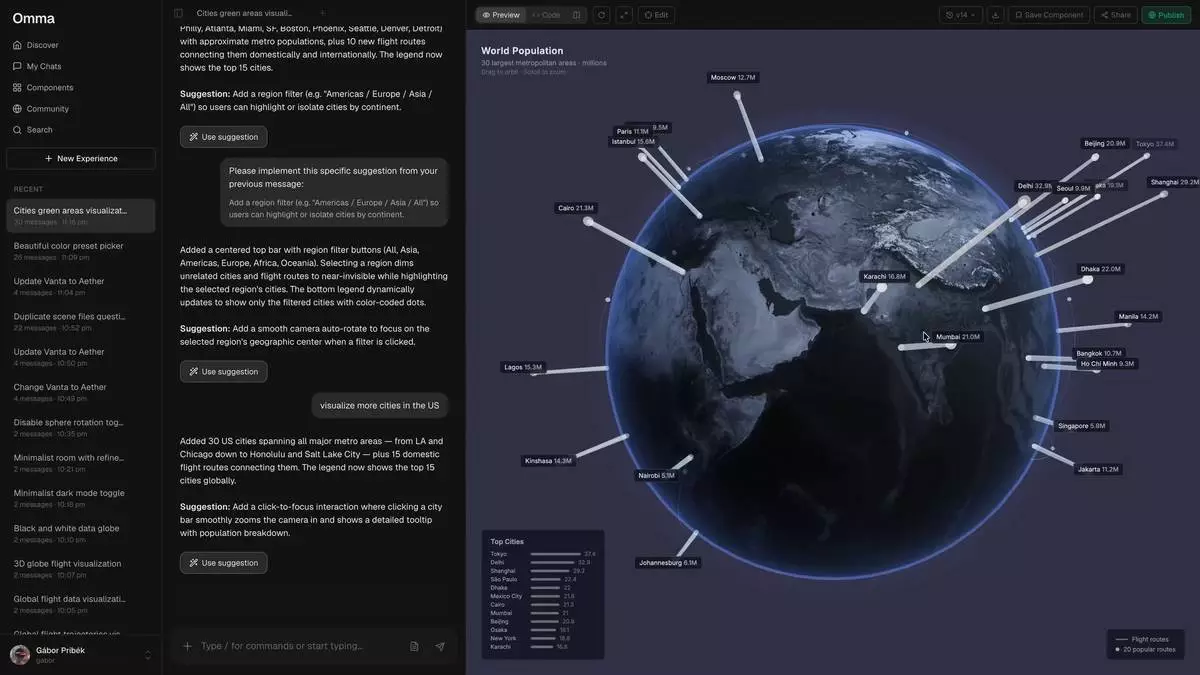The height and width of the screenshot is (675, 1200).
Task: Click the Tokyo bar in Top Cities legend
Action: pos(555,554)
